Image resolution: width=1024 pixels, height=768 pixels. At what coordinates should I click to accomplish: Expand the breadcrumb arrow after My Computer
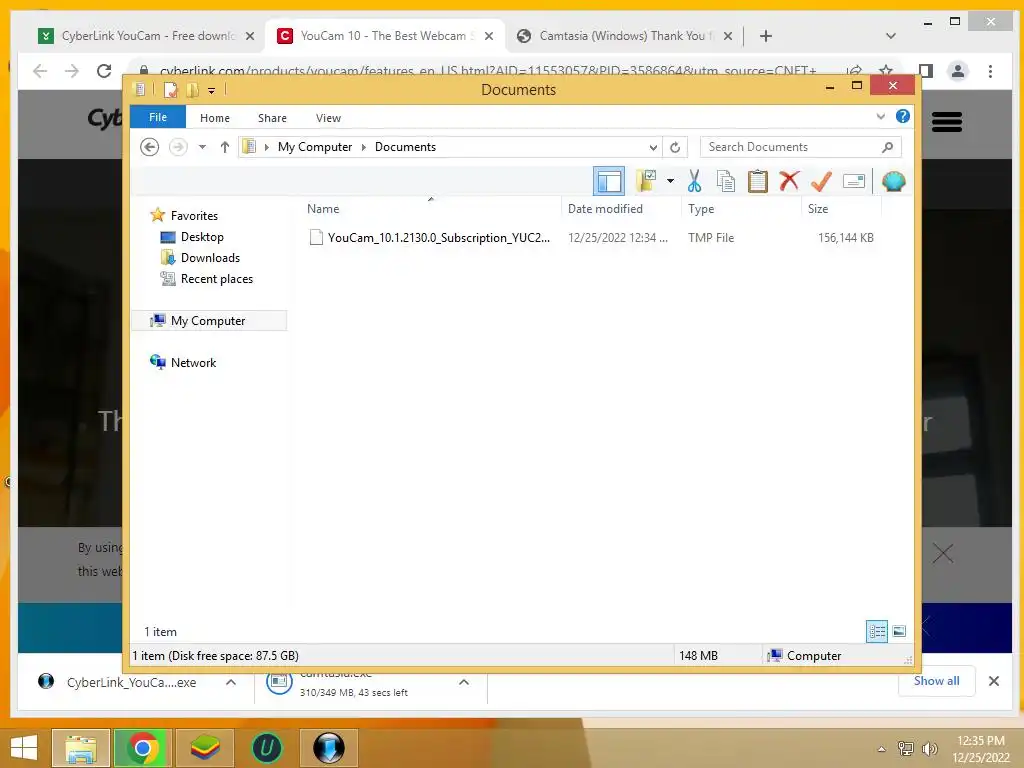(364, 147)
